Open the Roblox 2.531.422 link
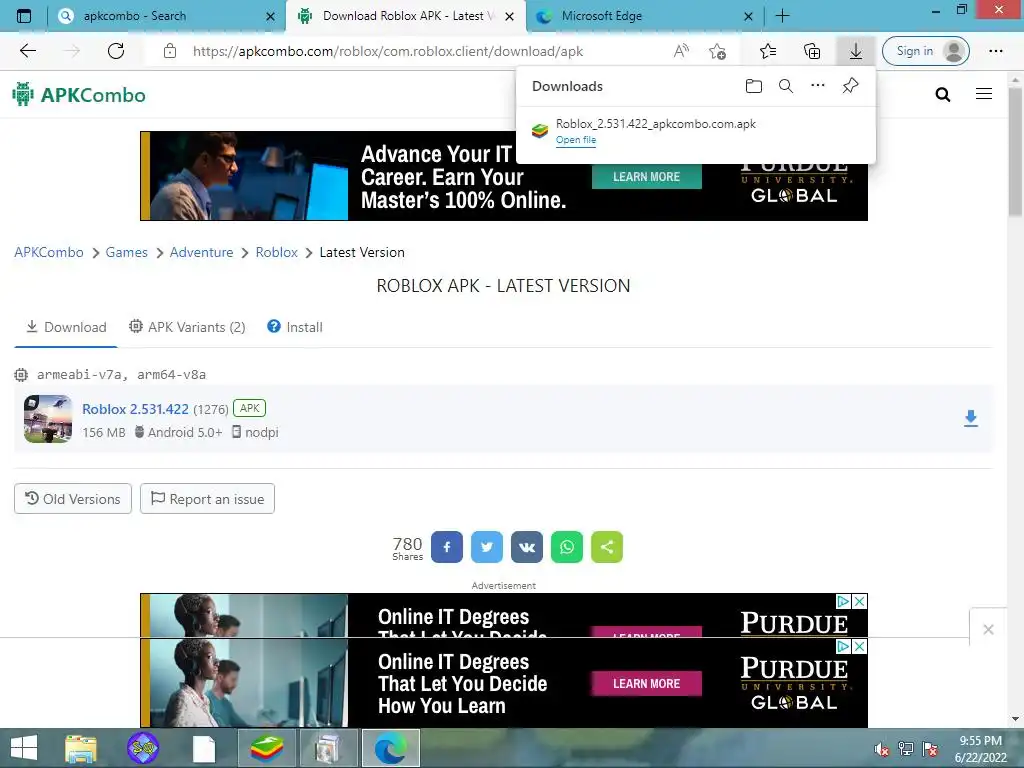Image resolution: width=1024 pixels, height=768 pixels. [x=135, y=409]
